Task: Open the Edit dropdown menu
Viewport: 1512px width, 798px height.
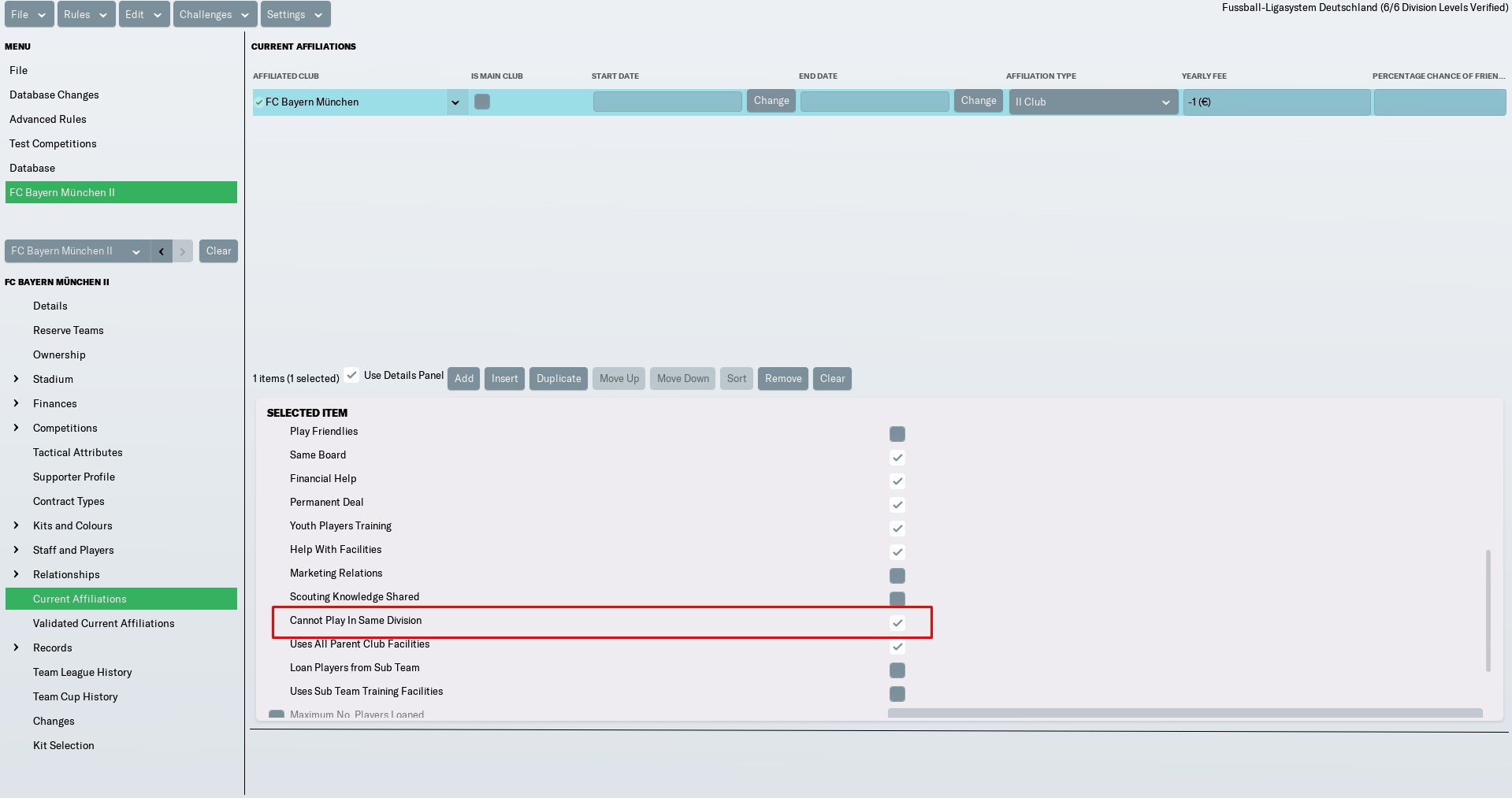Action: coord(144,14)
